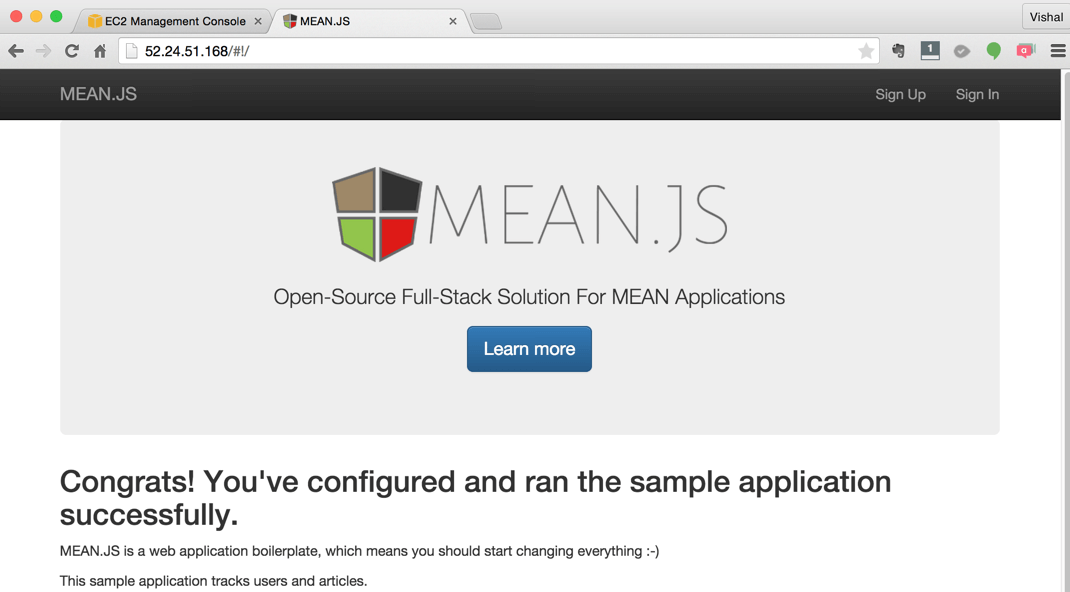
Task: Open the gray checkmark extension icon
Action: click(x=961, y=51)
